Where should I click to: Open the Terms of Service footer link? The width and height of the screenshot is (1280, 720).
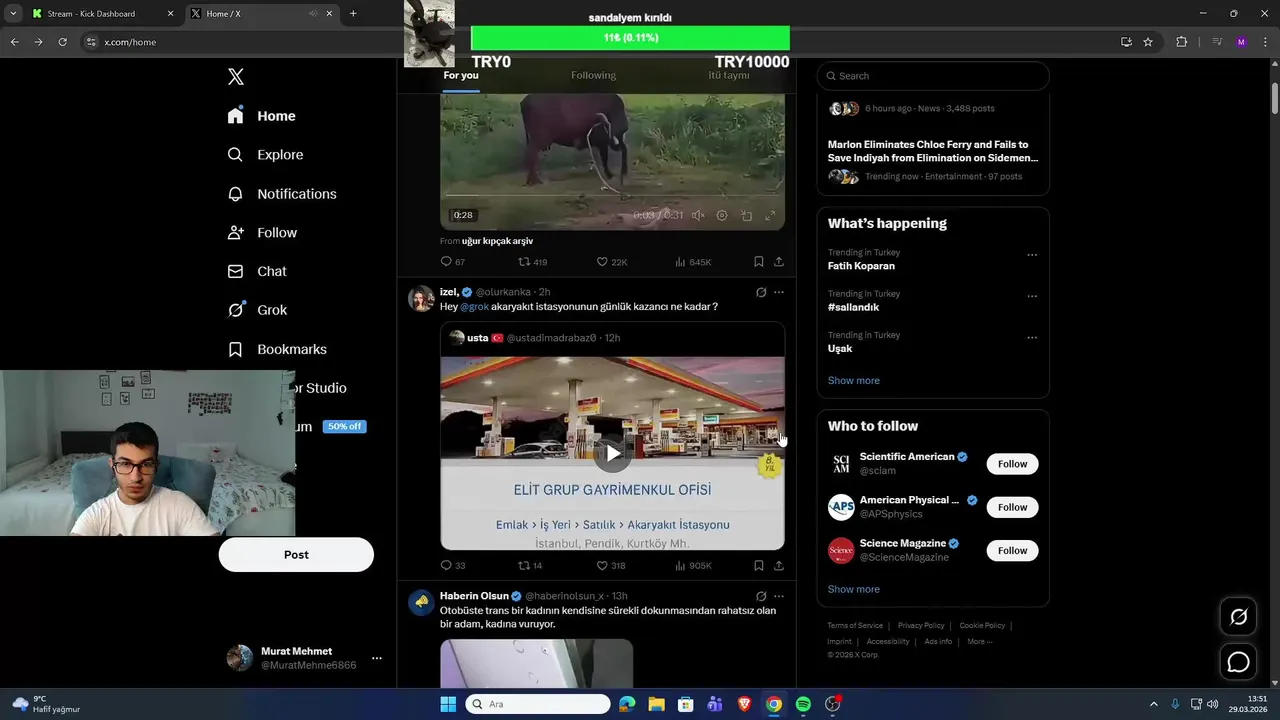[855, 626]
